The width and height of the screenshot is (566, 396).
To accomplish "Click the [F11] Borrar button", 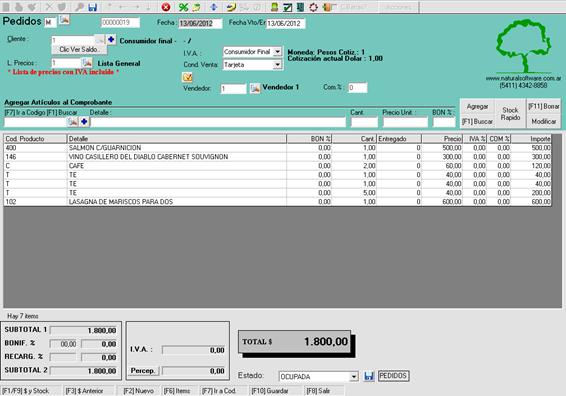I will click(544, 106).
